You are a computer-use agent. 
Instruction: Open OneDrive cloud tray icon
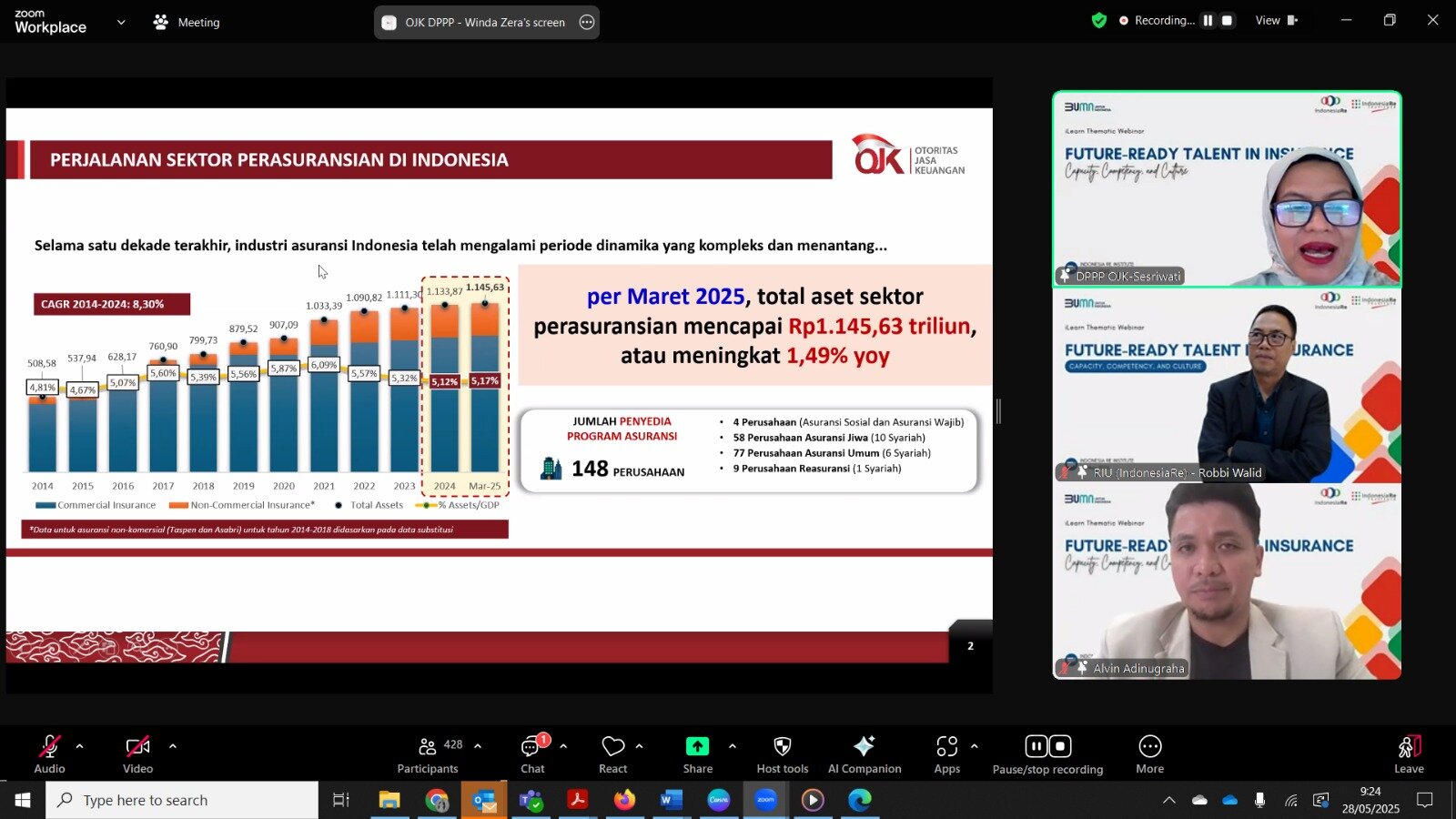coord(1230,800)
